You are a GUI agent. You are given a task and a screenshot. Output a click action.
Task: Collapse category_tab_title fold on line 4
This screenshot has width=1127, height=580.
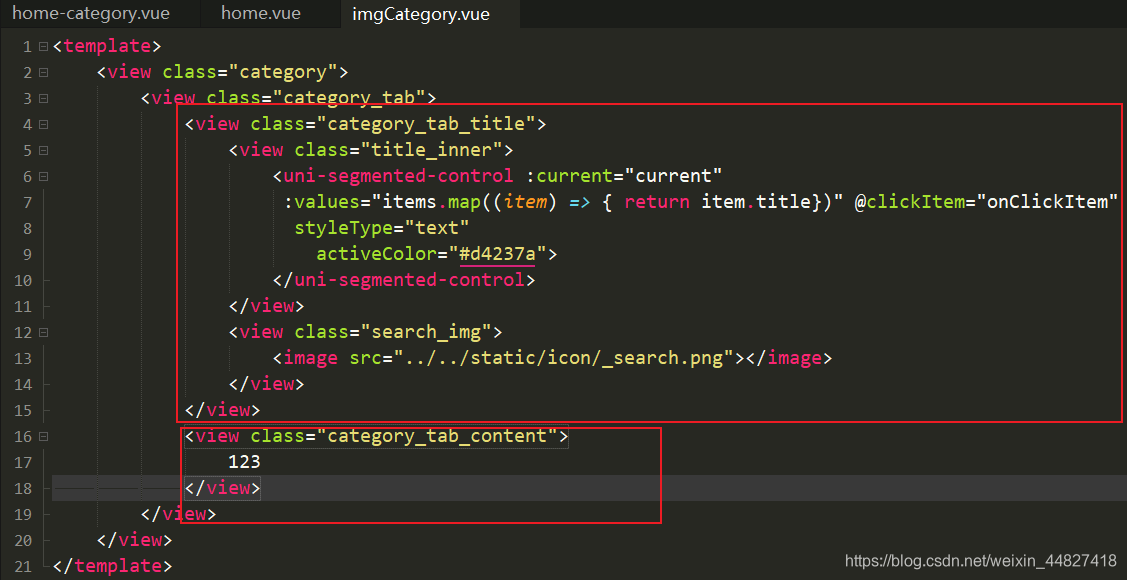(x=43, y=124)
